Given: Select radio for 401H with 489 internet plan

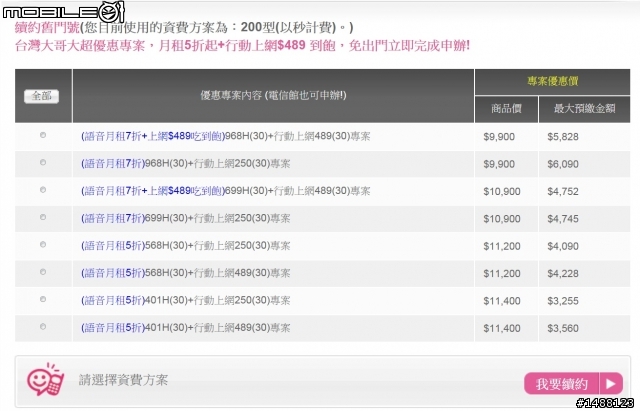Looking at the screenshot, I should click(x=43, y=327).
